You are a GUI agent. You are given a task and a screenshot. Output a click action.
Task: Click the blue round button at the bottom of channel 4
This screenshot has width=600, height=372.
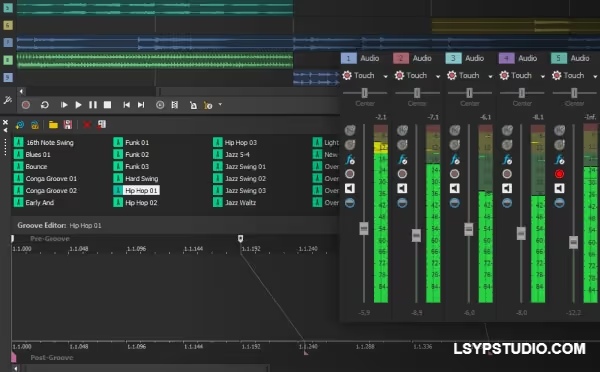click(x=507, y=203)
